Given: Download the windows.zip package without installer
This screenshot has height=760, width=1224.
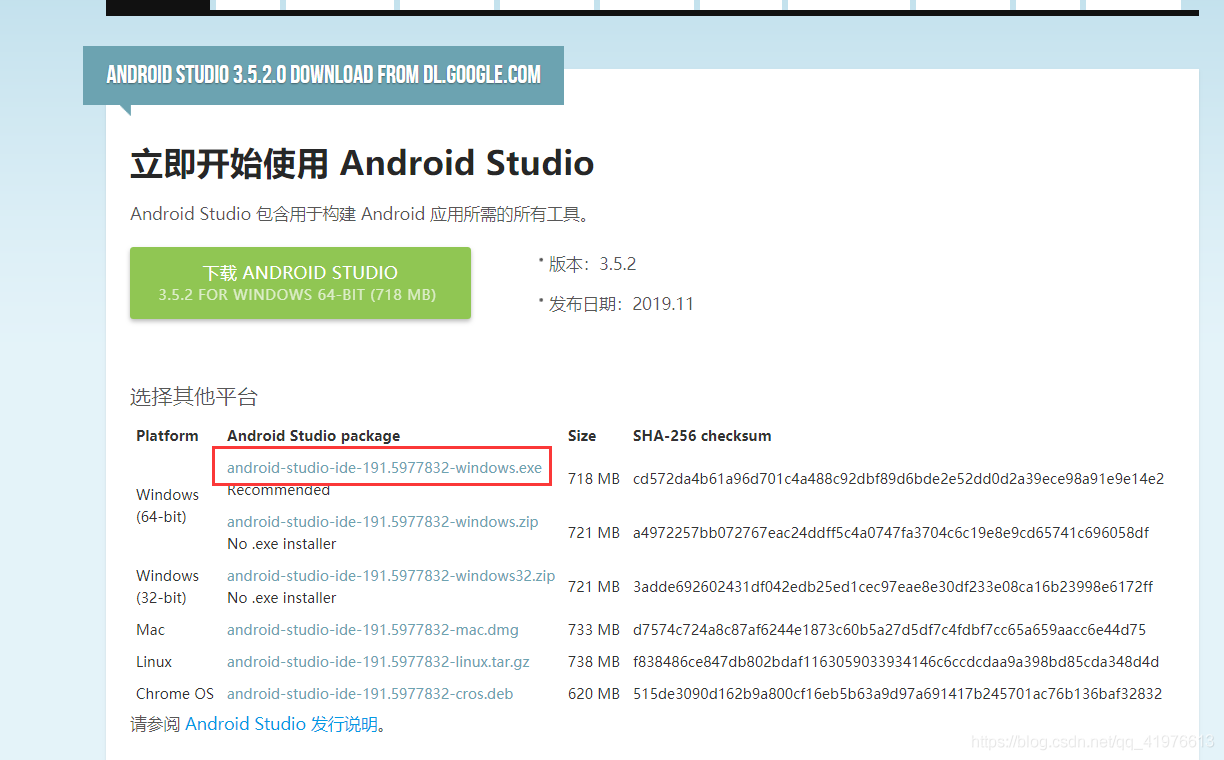Looking at the screenshot, I should 381,521.
